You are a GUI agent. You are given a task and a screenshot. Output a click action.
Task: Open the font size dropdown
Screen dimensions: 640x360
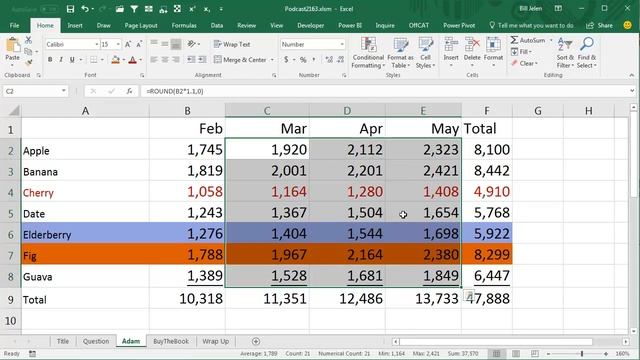click(x=118, y=44)
